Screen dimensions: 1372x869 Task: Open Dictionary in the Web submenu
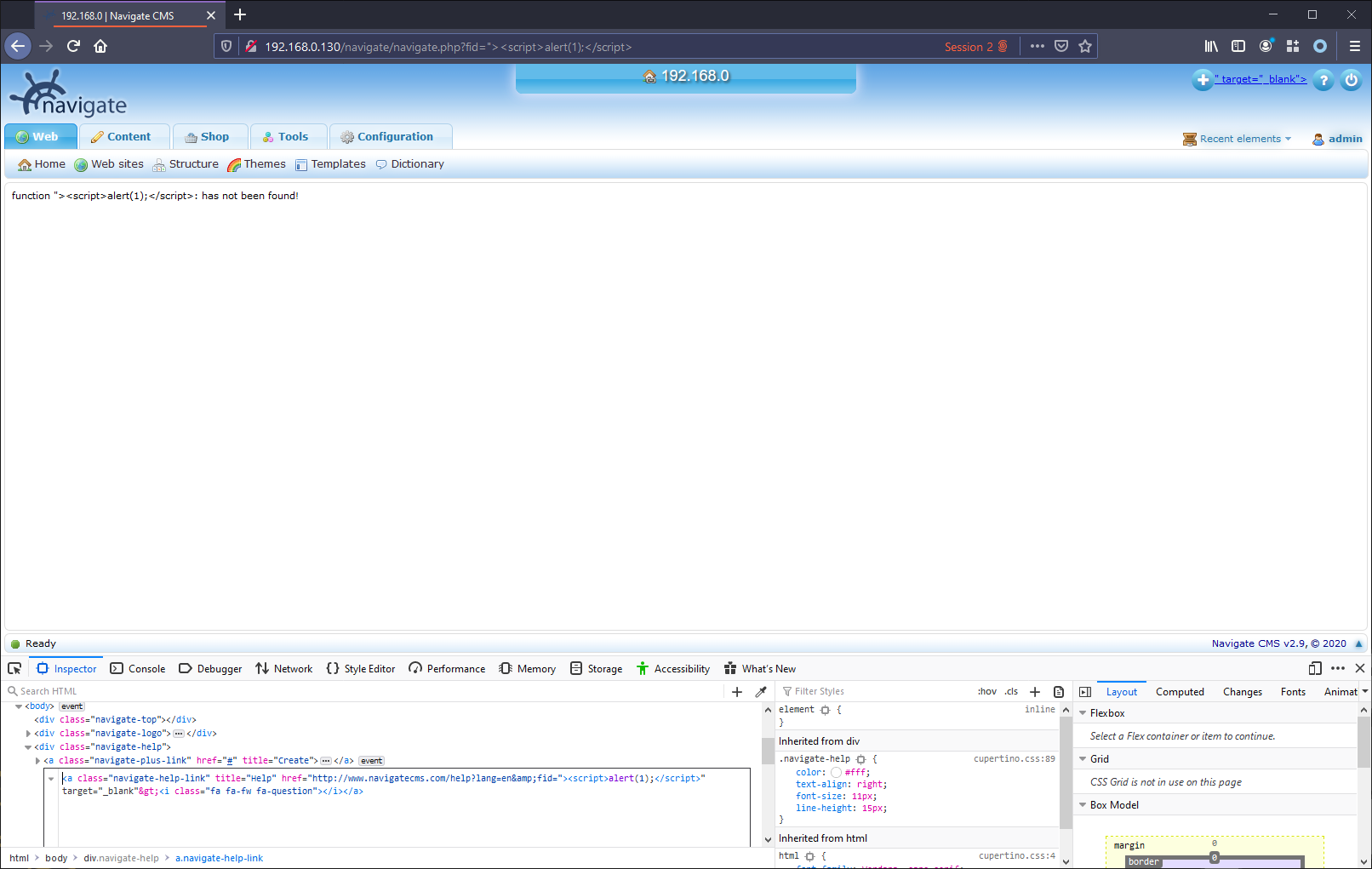[x=409, y=164]
